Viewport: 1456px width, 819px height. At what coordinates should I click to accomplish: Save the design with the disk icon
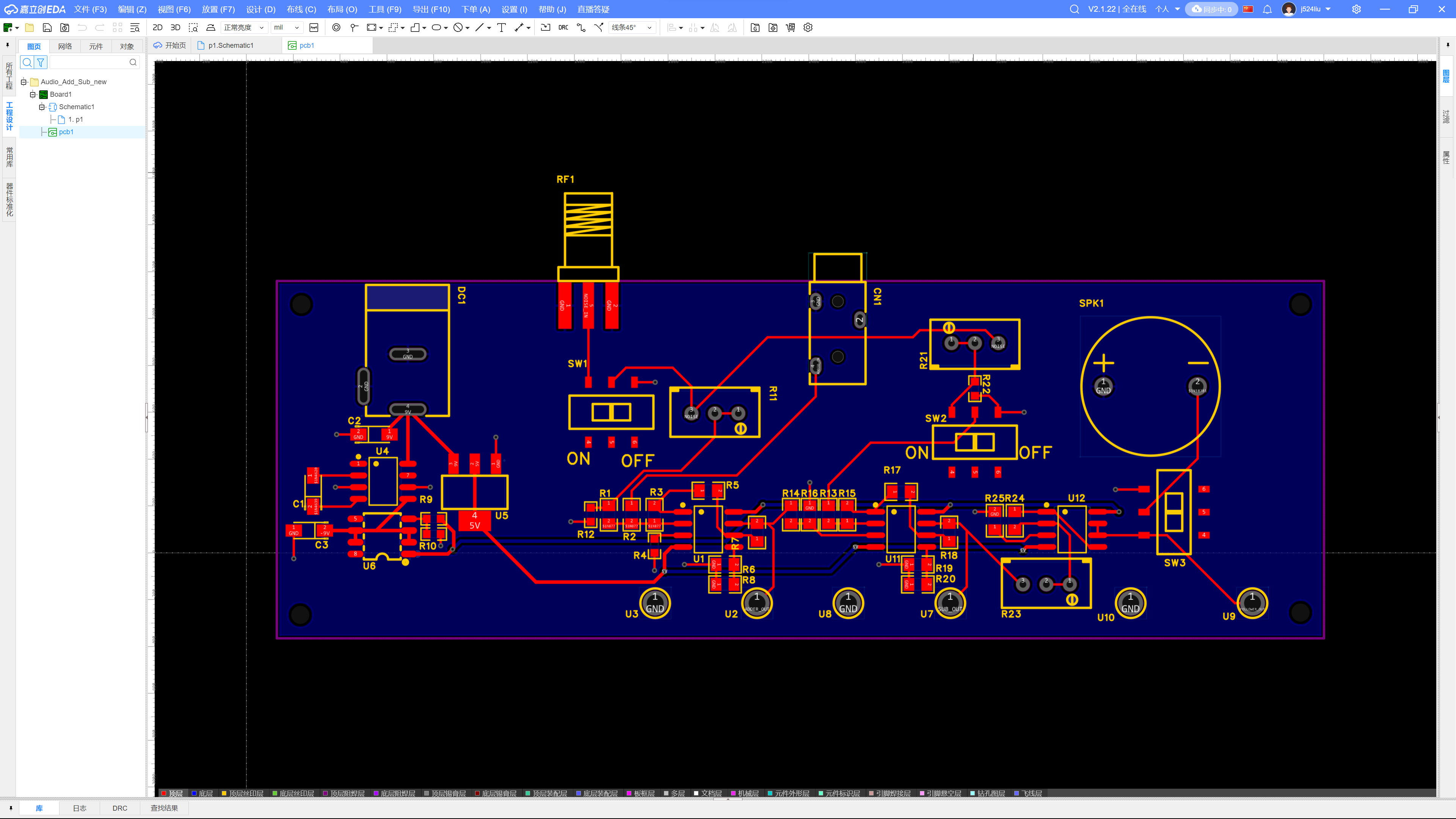point(47,28)
